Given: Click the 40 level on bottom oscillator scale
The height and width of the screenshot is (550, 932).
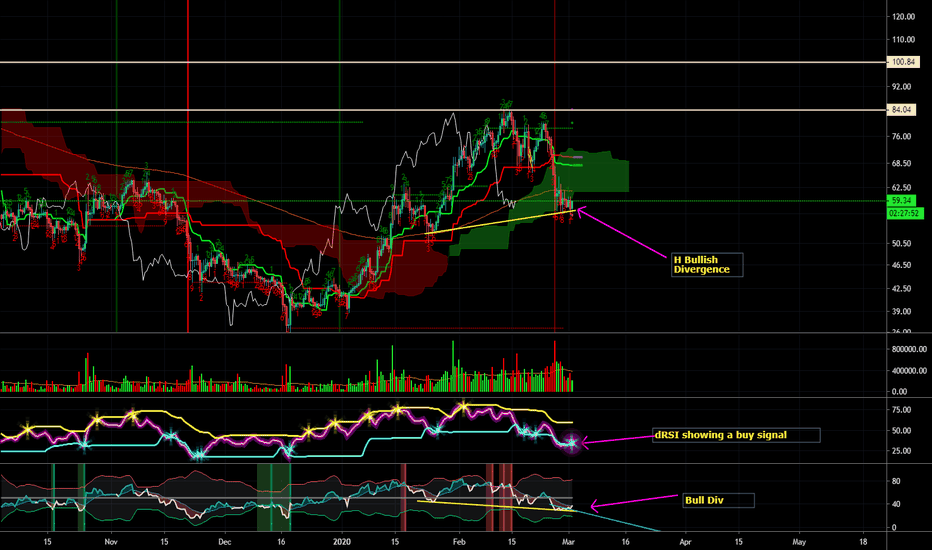Looking at the screenshot, I should [x=896, y=505].
